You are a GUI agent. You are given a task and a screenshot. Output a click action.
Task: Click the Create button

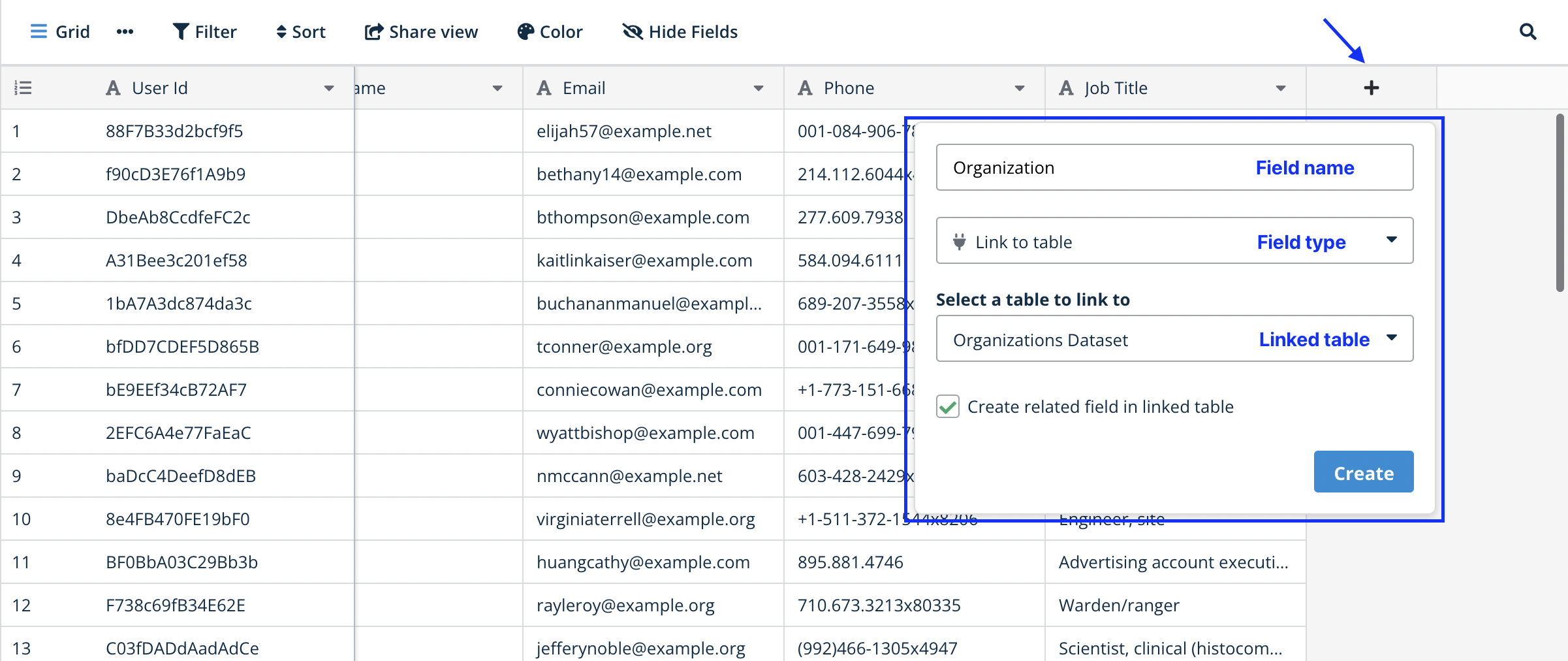[1362, 472]
